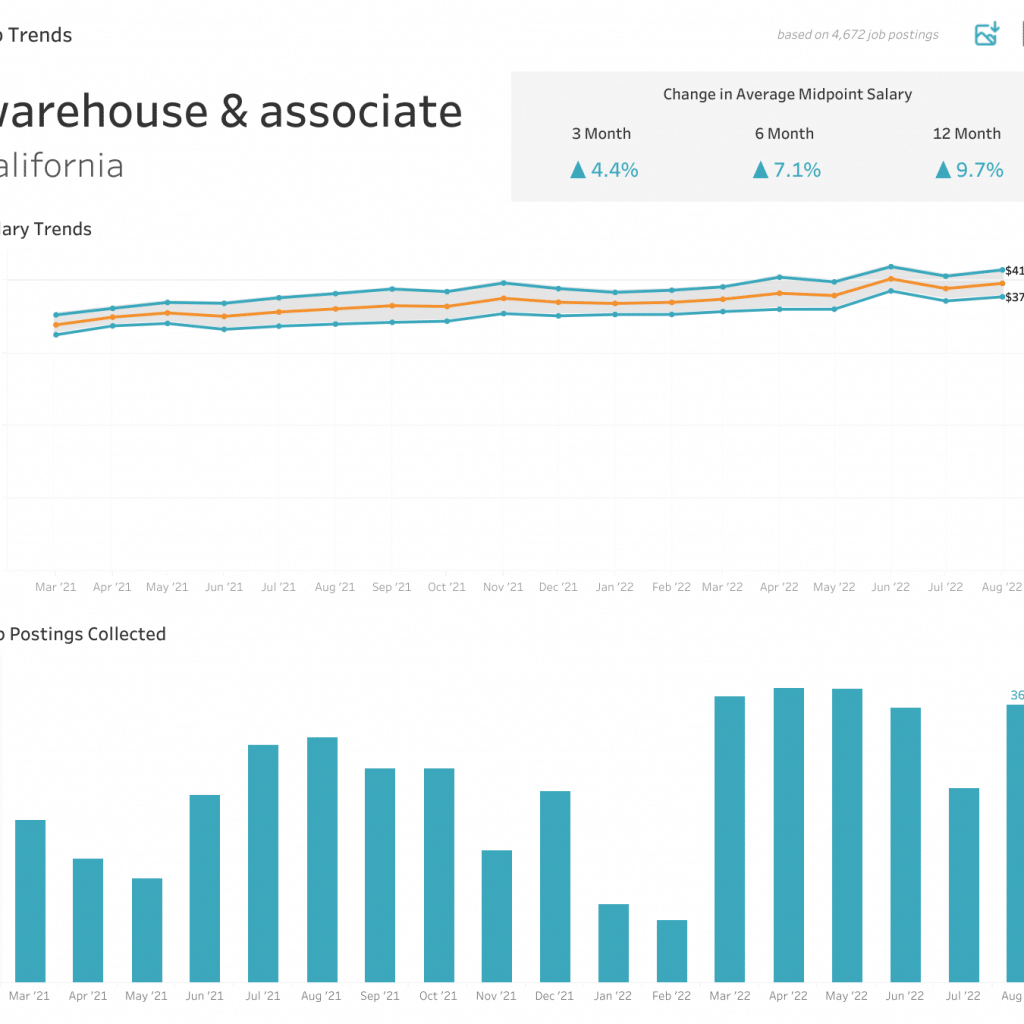Click orange midpoint data point for Aug '22
This screenshot has height=1024, width=1024.
click(x=1002, y=283)
